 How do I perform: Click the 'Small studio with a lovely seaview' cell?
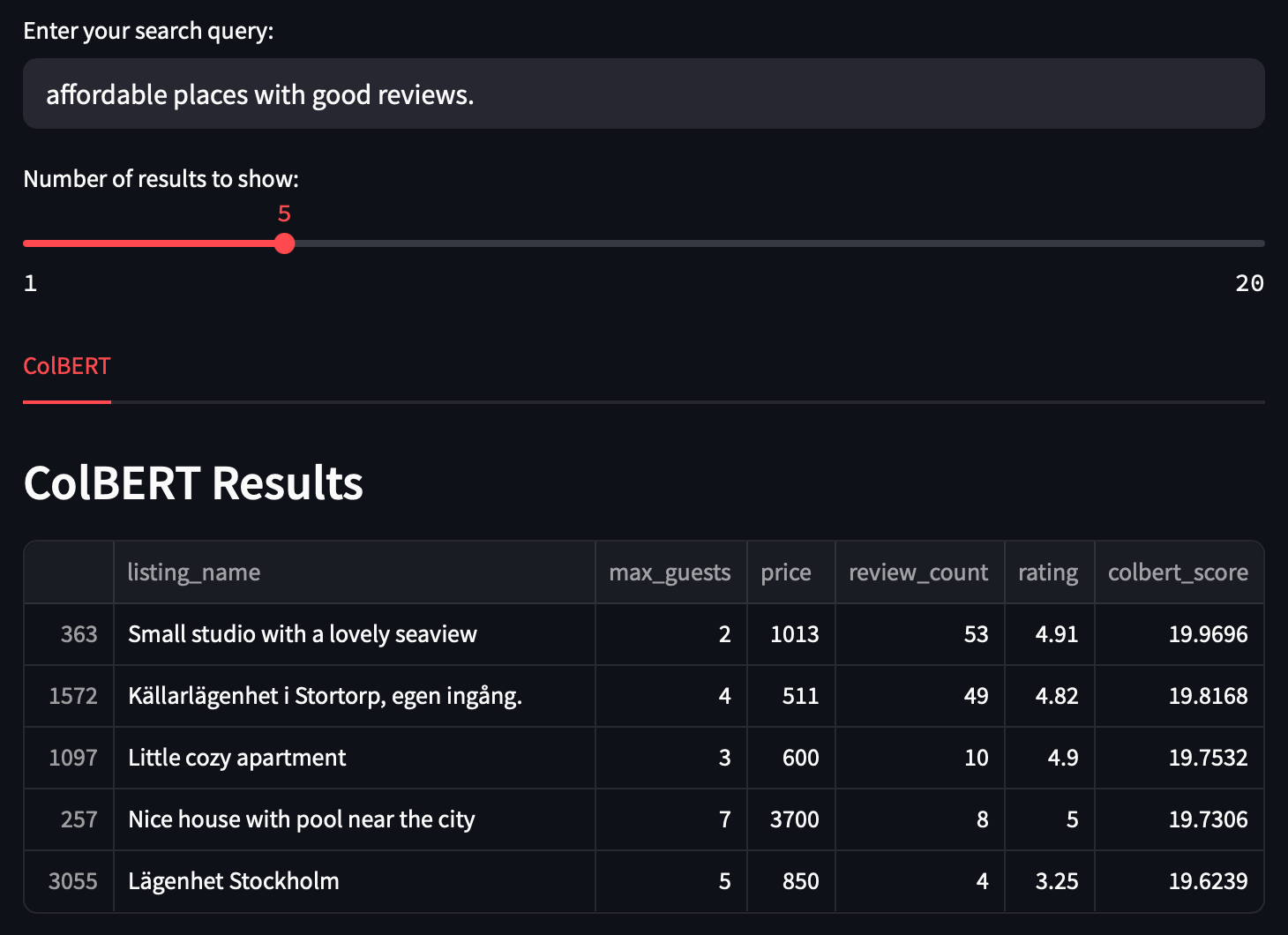(x=355, y=634)
